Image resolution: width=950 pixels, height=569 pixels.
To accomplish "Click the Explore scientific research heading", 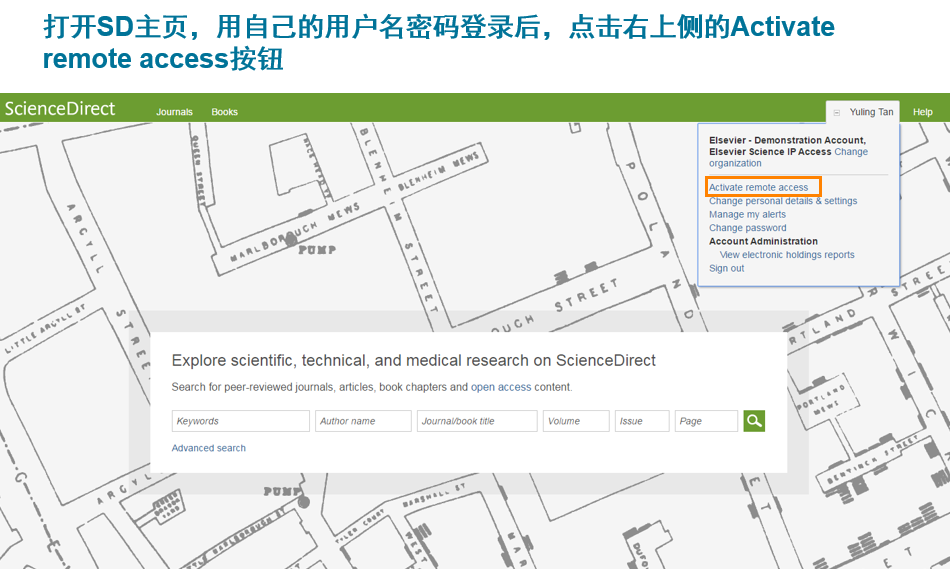I will 413,361.
